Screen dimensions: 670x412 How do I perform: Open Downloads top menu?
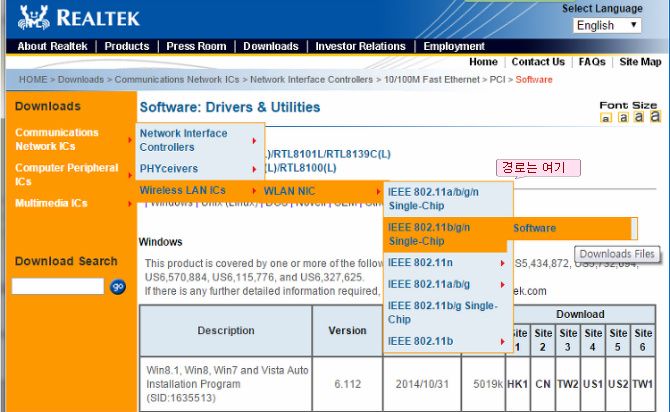point(271,46)
